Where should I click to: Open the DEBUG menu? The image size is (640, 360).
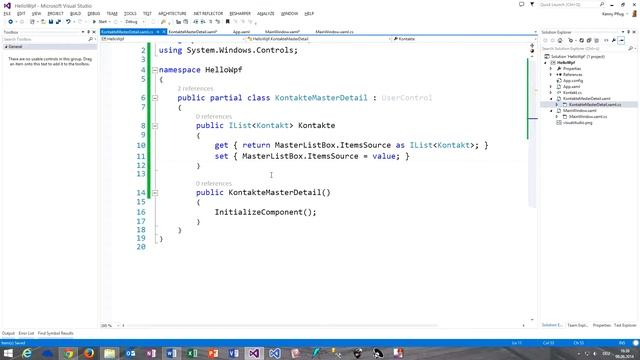point(93,13)
